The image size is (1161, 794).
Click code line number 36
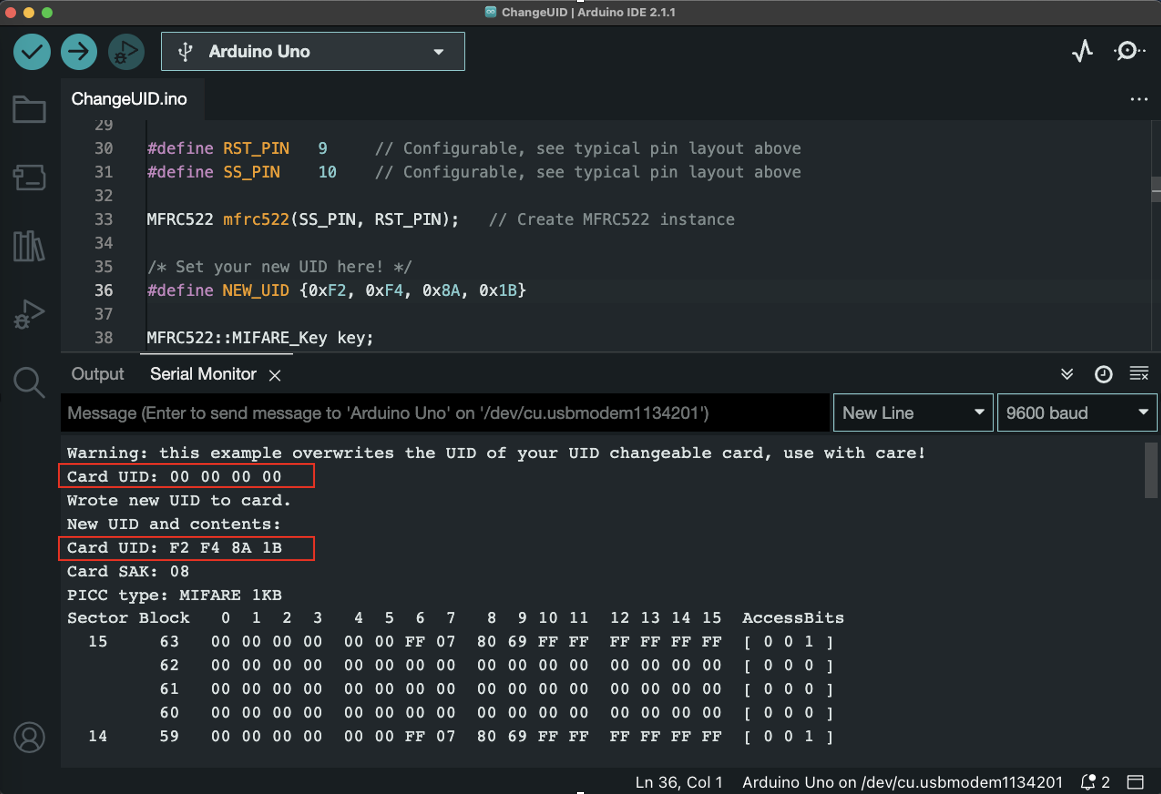point(104,290)
